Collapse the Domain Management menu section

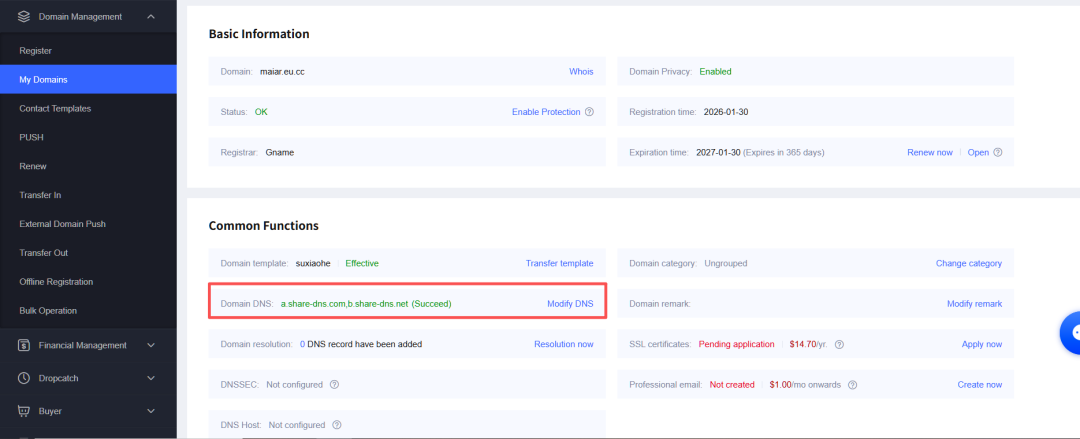pyautogui.click(x=150, y=16)
